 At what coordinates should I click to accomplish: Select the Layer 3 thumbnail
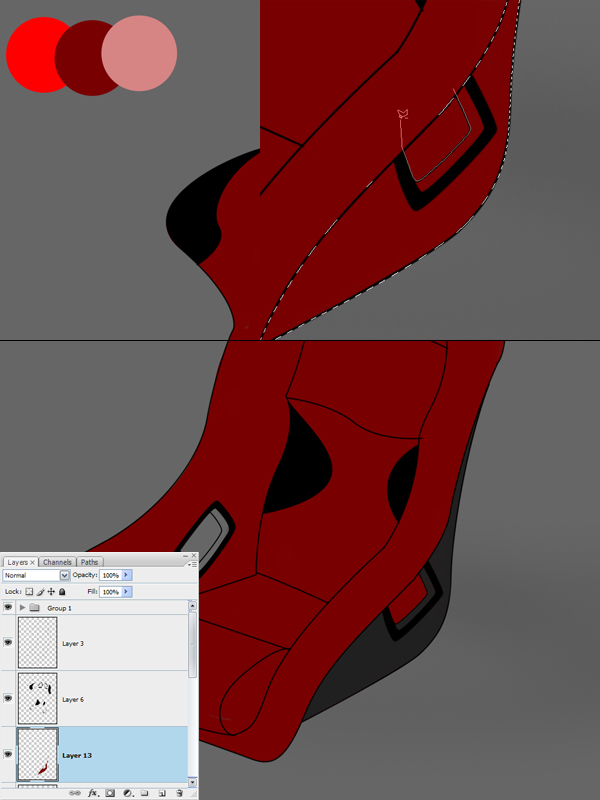pos(38,642)
